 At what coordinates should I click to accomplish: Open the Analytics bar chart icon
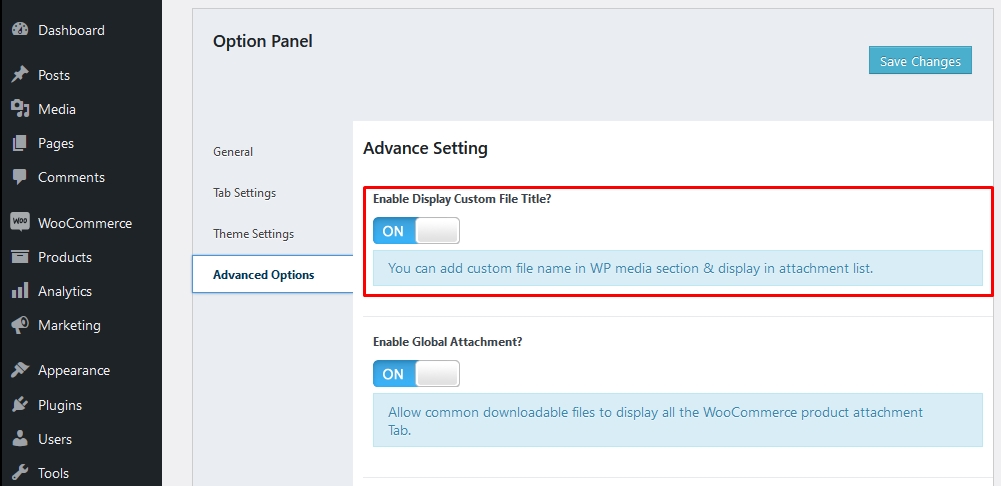tap(20, 291)
